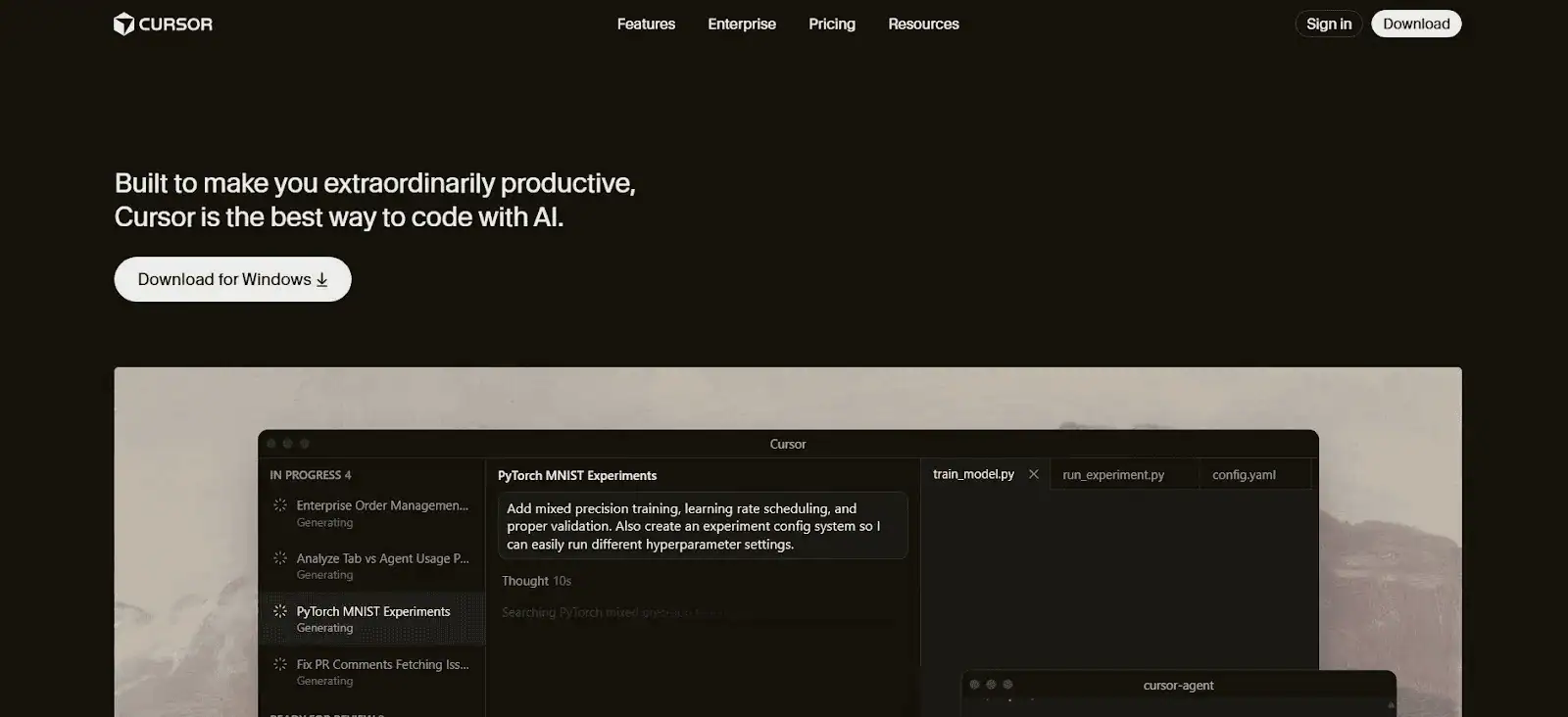Click spinner icon beside Enterprise Order Management
This screenshot has width=1568, height=717.
[x=280, y=505]
